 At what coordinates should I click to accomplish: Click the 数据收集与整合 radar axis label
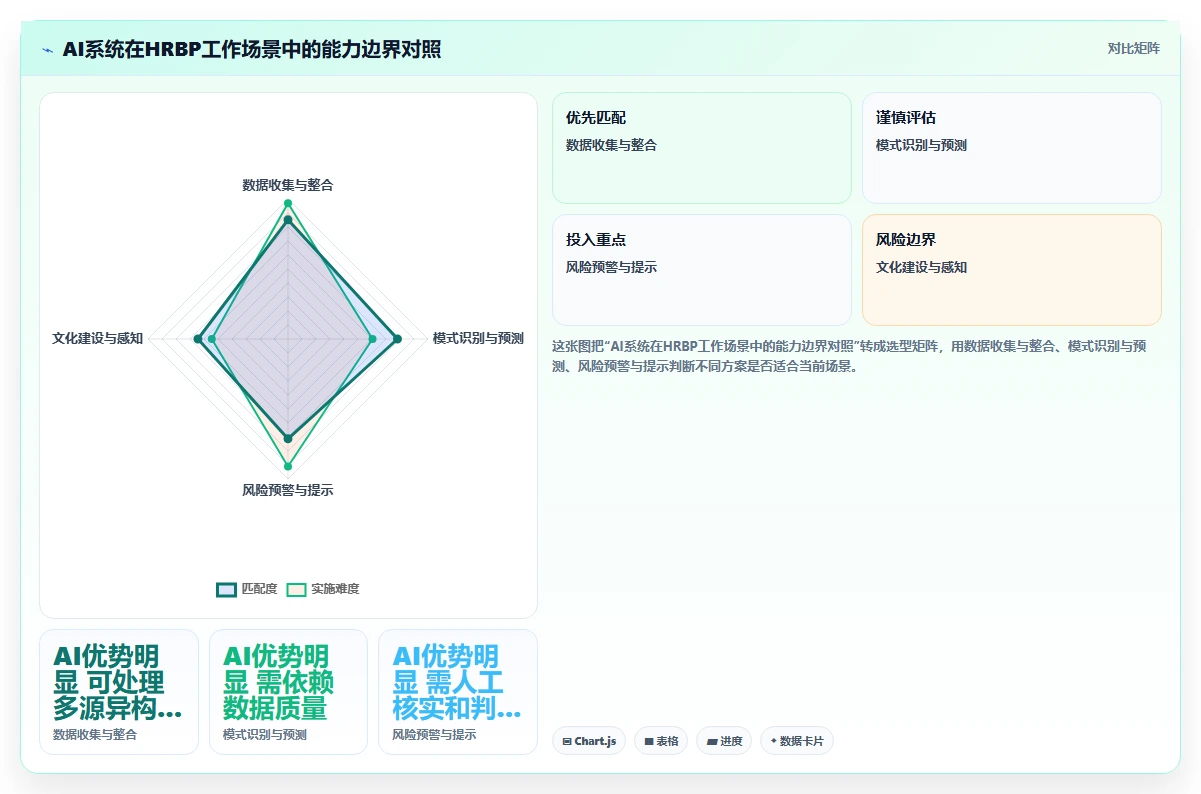pyautogui.click(x=288, y=185)
